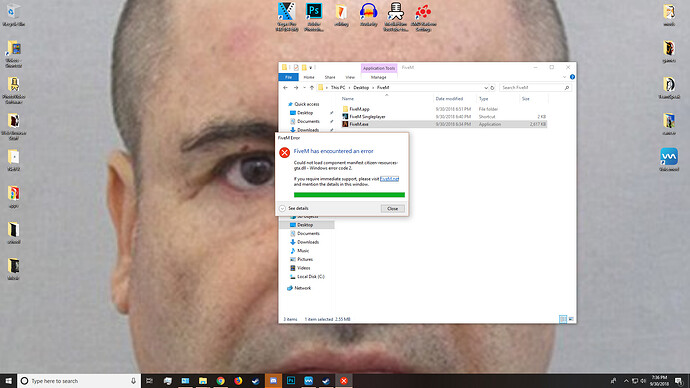Switch to details view in Explorer status bar
The width and height of the screenshot is (690, 388).
coord(563,319)
